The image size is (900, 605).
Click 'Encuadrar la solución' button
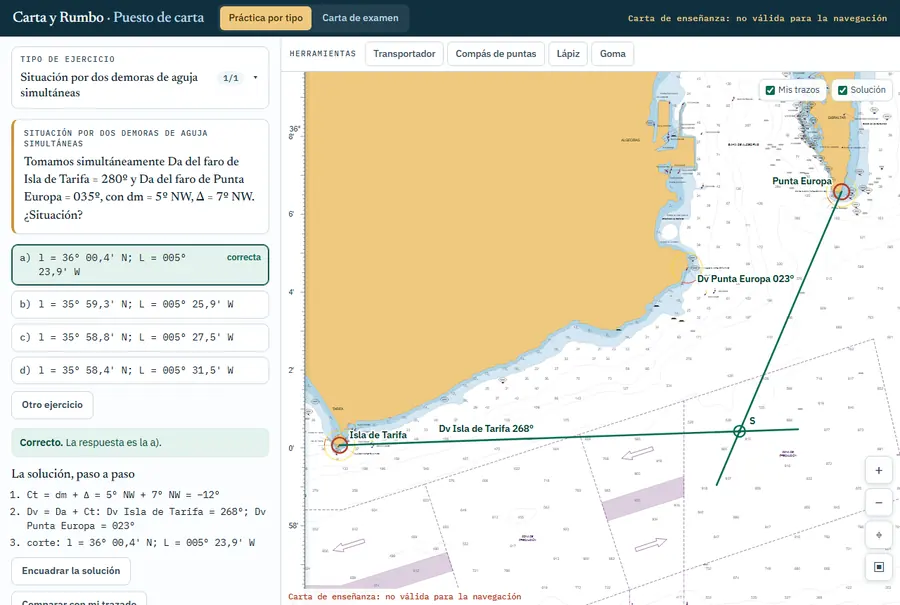pos(71,571)
